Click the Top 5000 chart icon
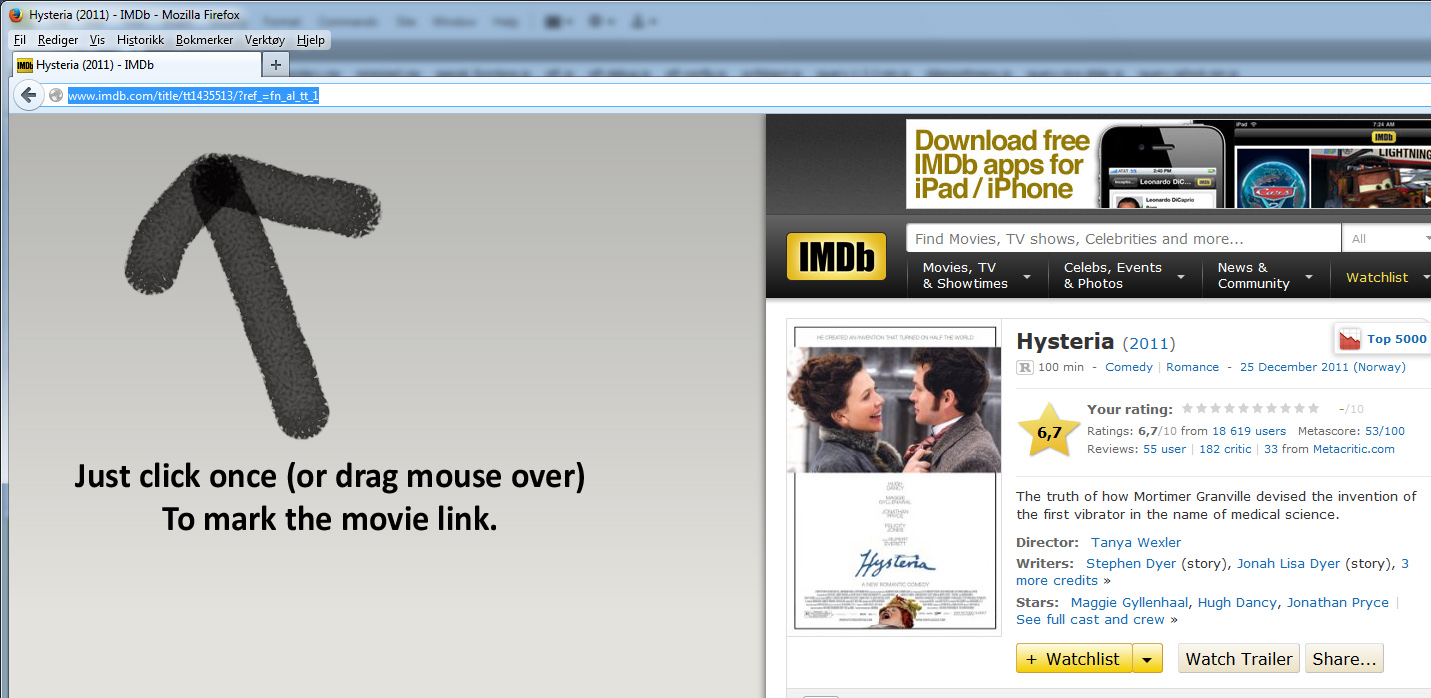The height and width of the screenshot is (698, 1431). point(1350,339)
